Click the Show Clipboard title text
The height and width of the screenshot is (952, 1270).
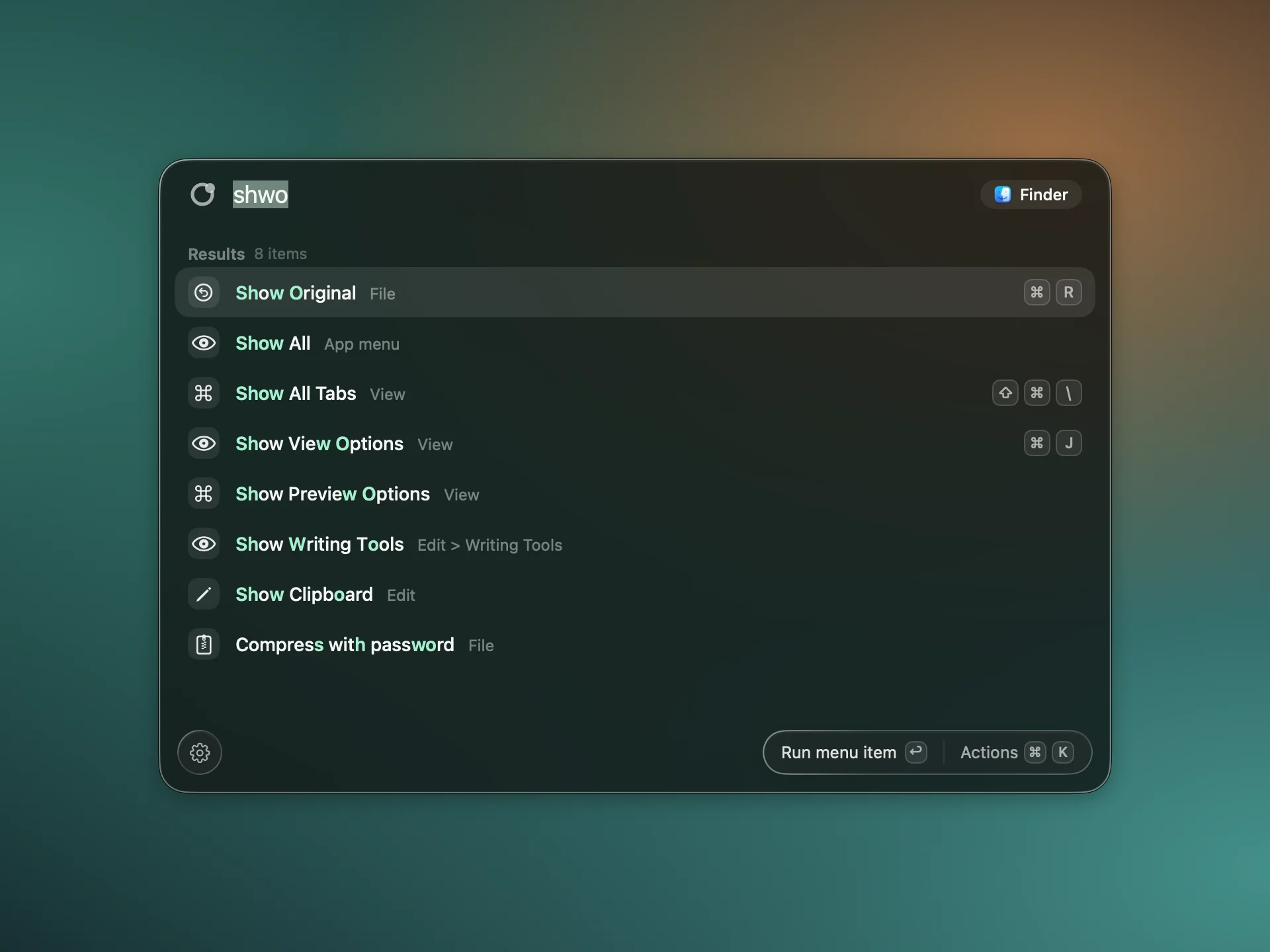304,594
